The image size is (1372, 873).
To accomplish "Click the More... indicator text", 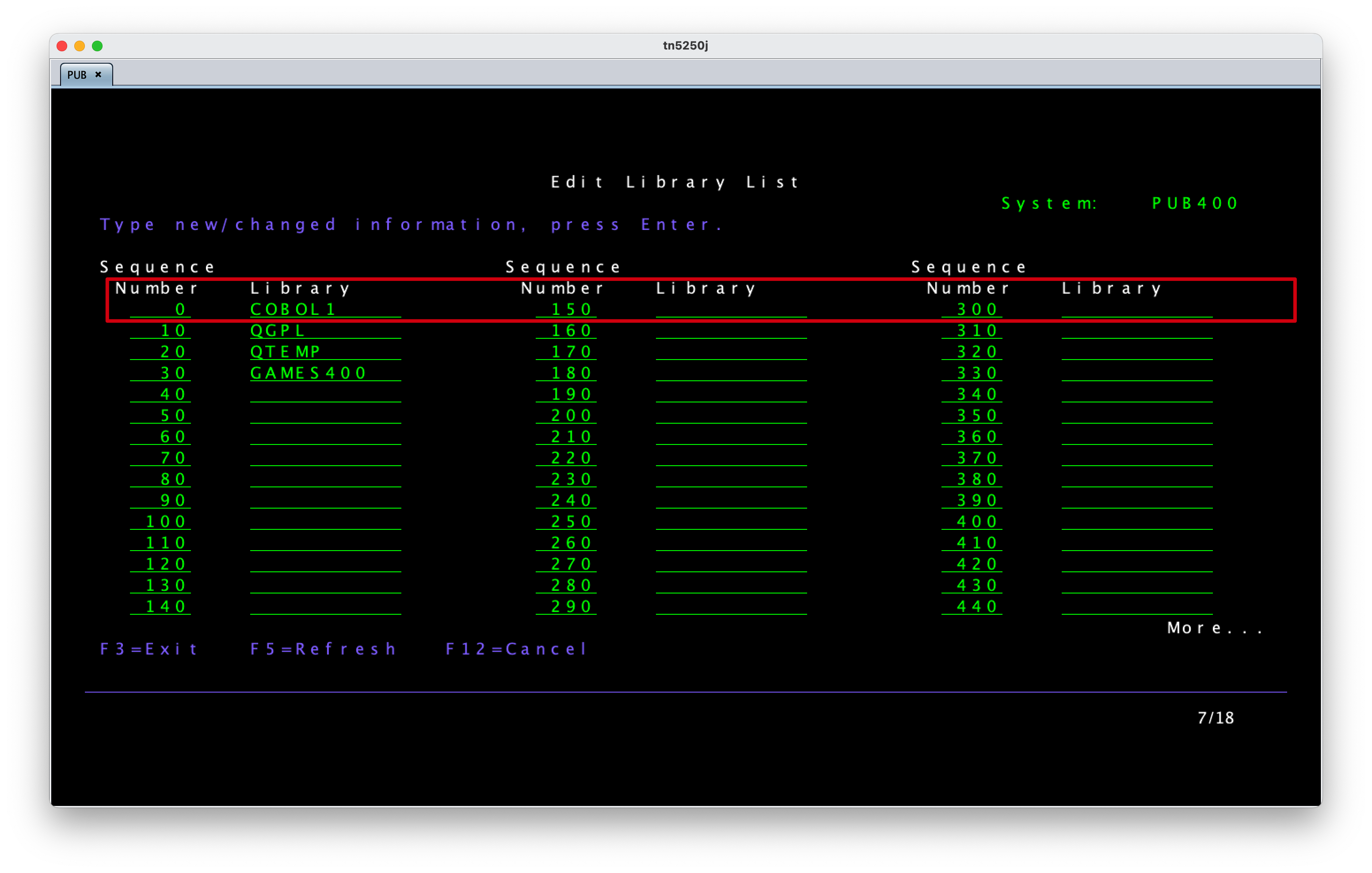I will [1215, 628].
